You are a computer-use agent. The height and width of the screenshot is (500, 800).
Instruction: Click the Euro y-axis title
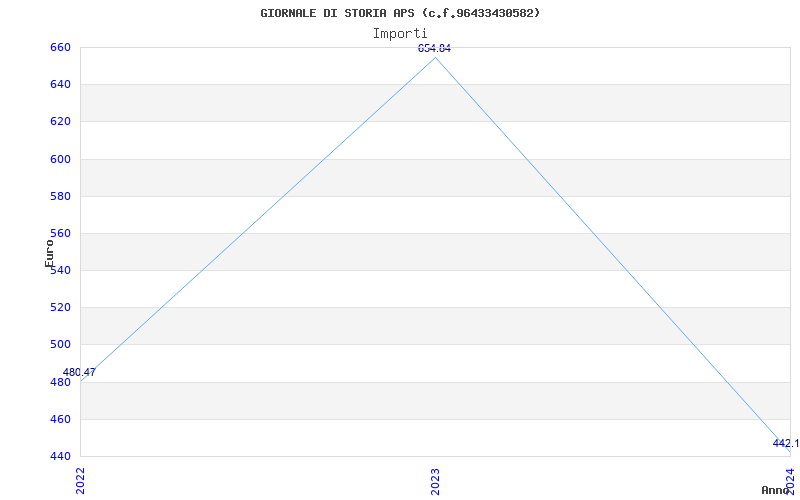click(x=49, y=254)
